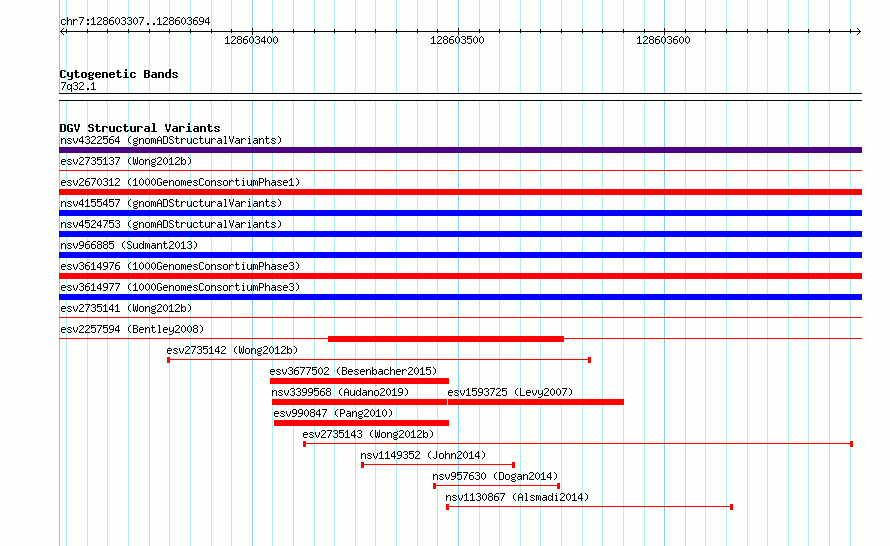Click the nsv4524753 gnomADStructuralVariants label
Screen dimensions: 890x546
click(171, 224)
